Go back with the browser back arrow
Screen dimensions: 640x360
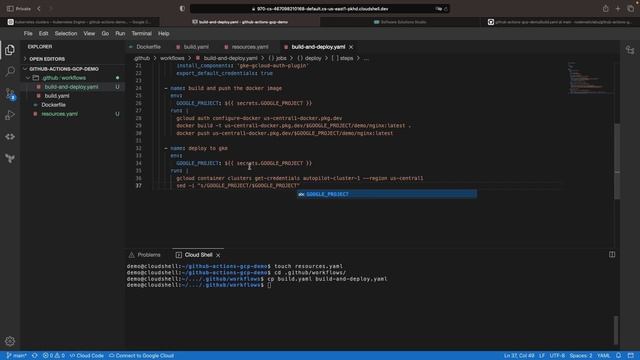(39, 9)
